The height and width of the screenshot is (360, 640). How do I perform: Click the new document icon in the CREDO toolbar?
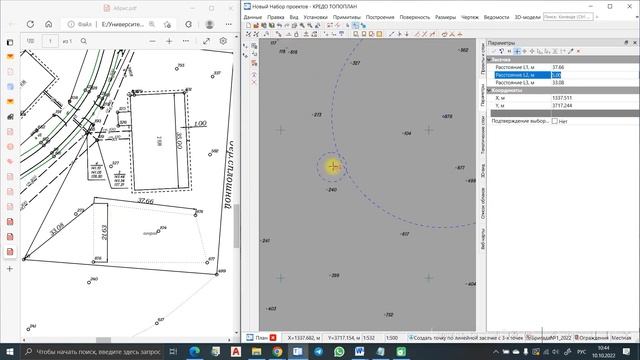coord(248,25)
